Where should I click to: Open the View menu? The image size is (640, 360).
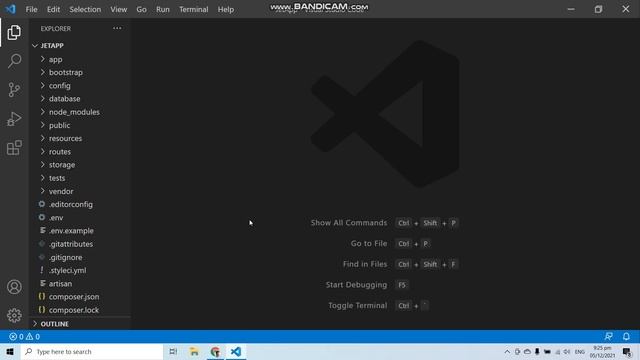click(118, 9)
